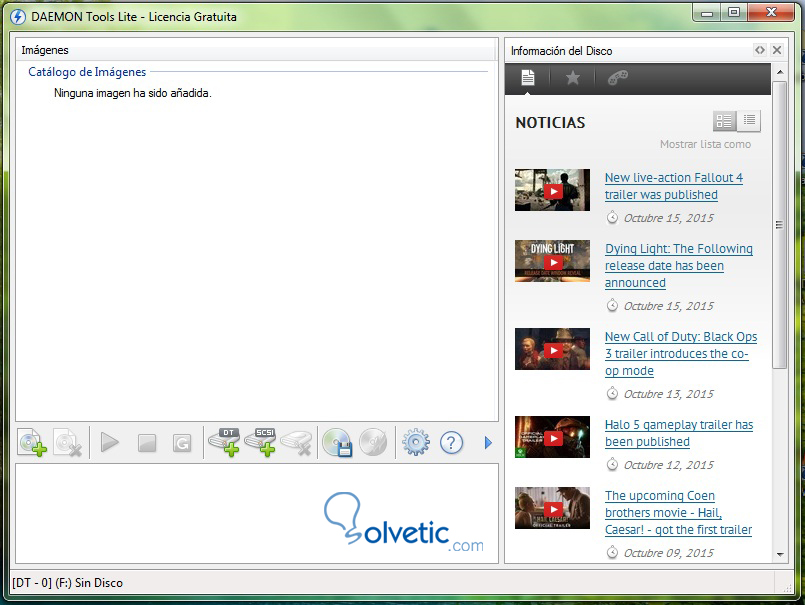
Task: Click the Unmount stop square icon
Action: tap(147, 443)
